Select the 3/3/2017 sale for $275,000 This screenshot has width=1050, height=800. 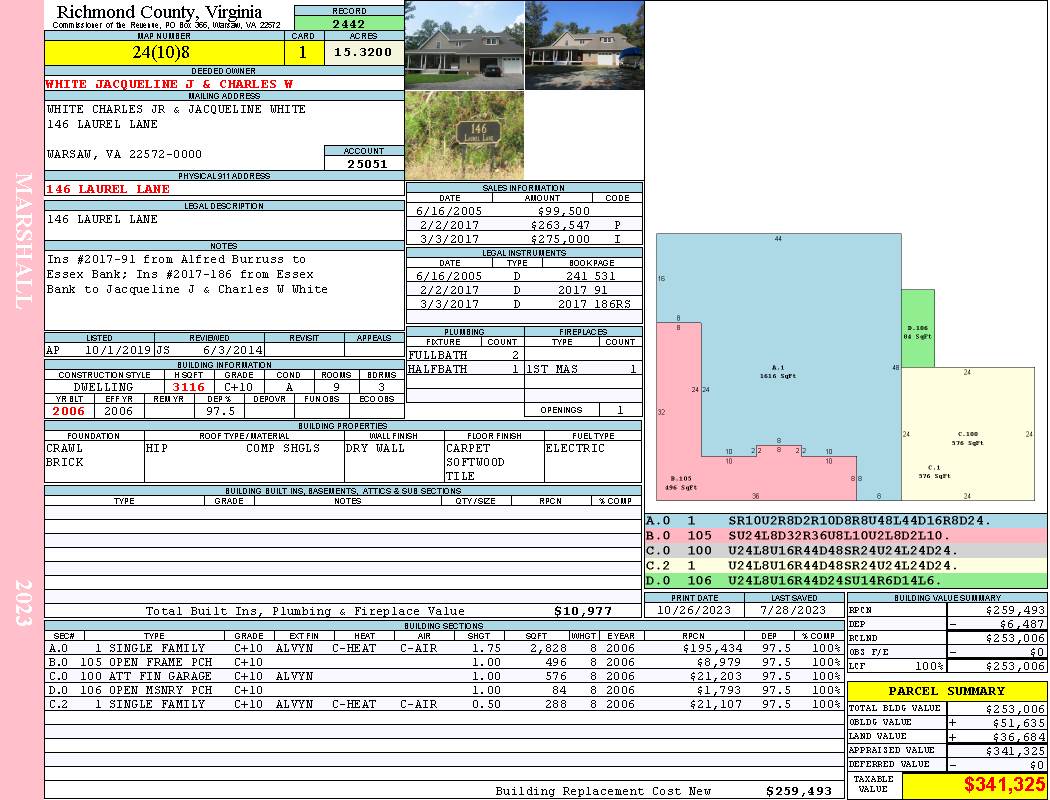[524, 239]
